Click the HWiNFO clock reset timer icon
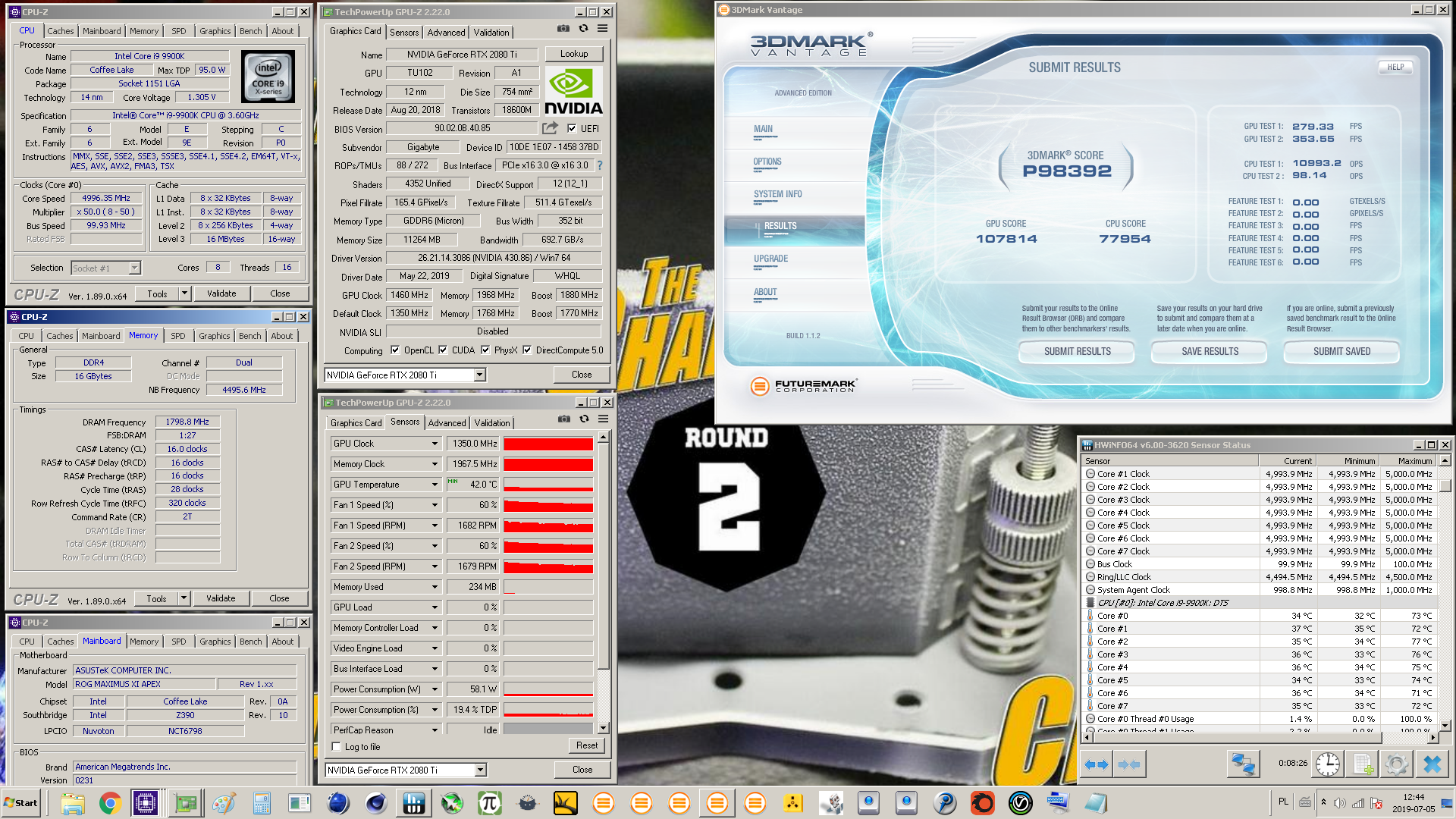Viewport: 1456px width, 819px height. 1327,764
